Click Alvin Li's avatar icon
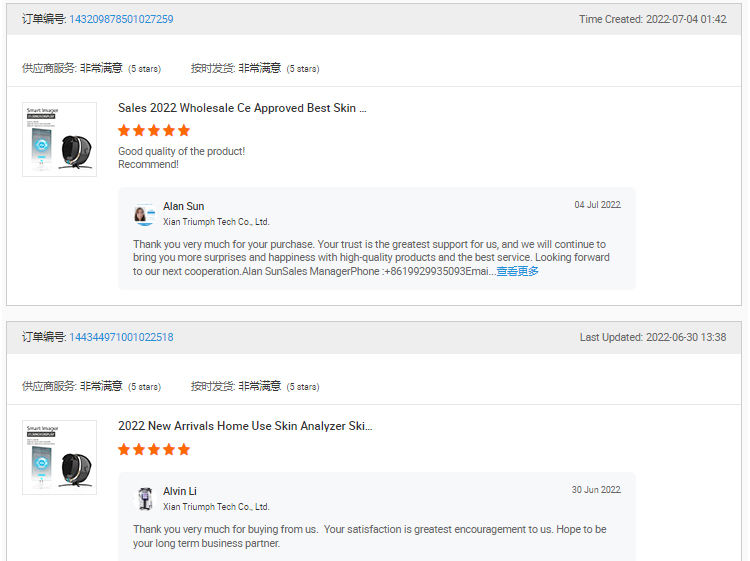 144,498
